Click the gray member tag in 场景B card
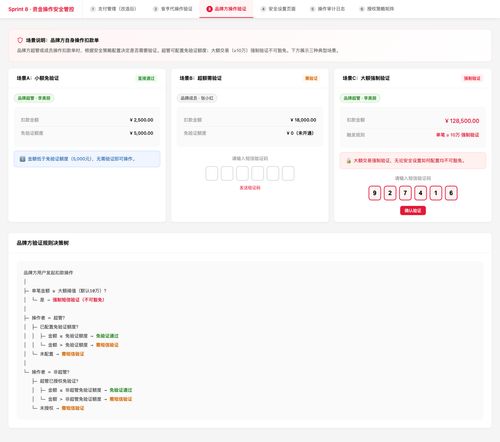Viewport: 500px width, 442px height. [x=197, y=98]
